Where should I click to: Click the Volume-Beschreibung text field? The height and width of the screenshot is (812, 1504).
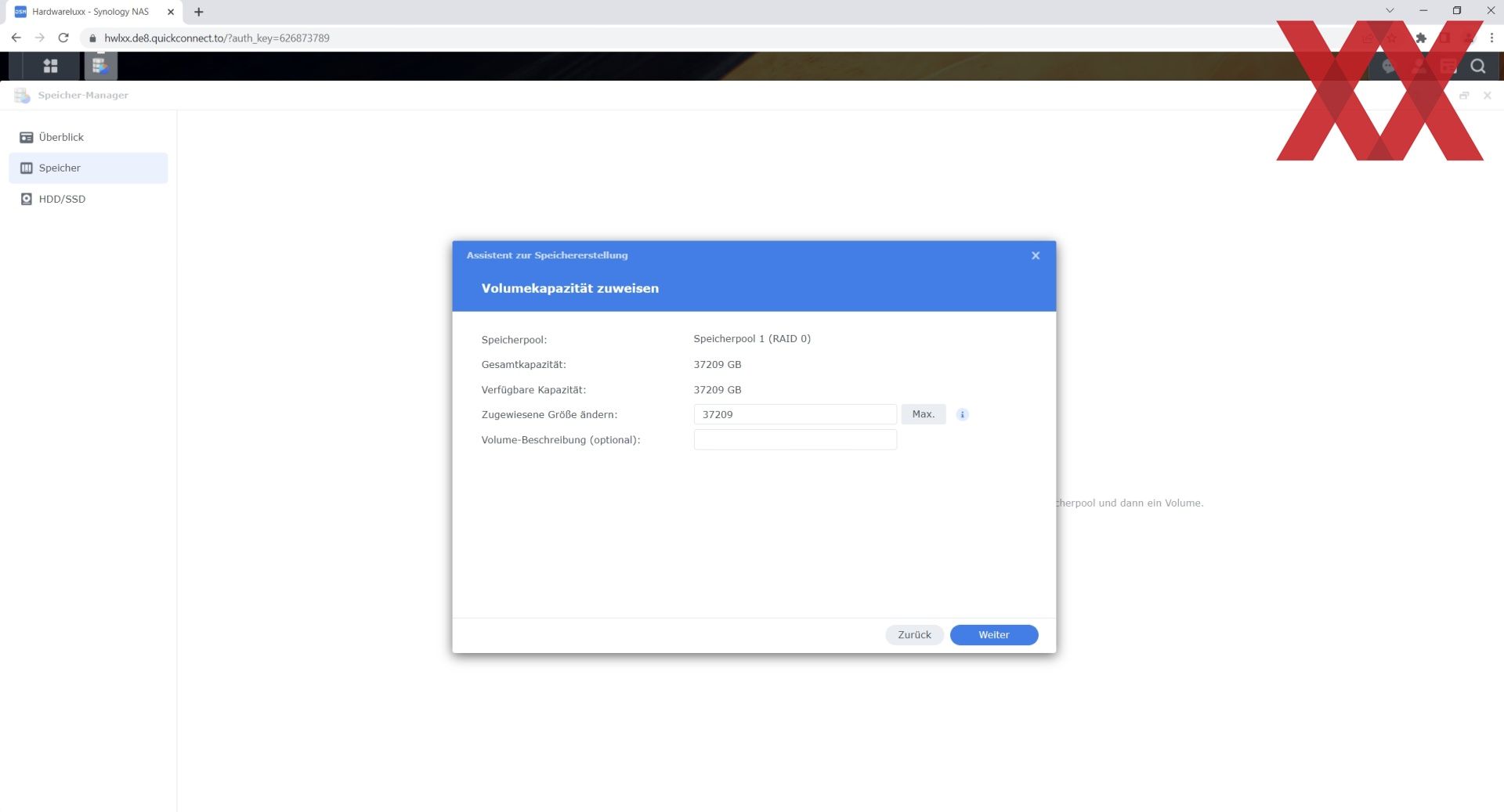[x=794, y=439]
